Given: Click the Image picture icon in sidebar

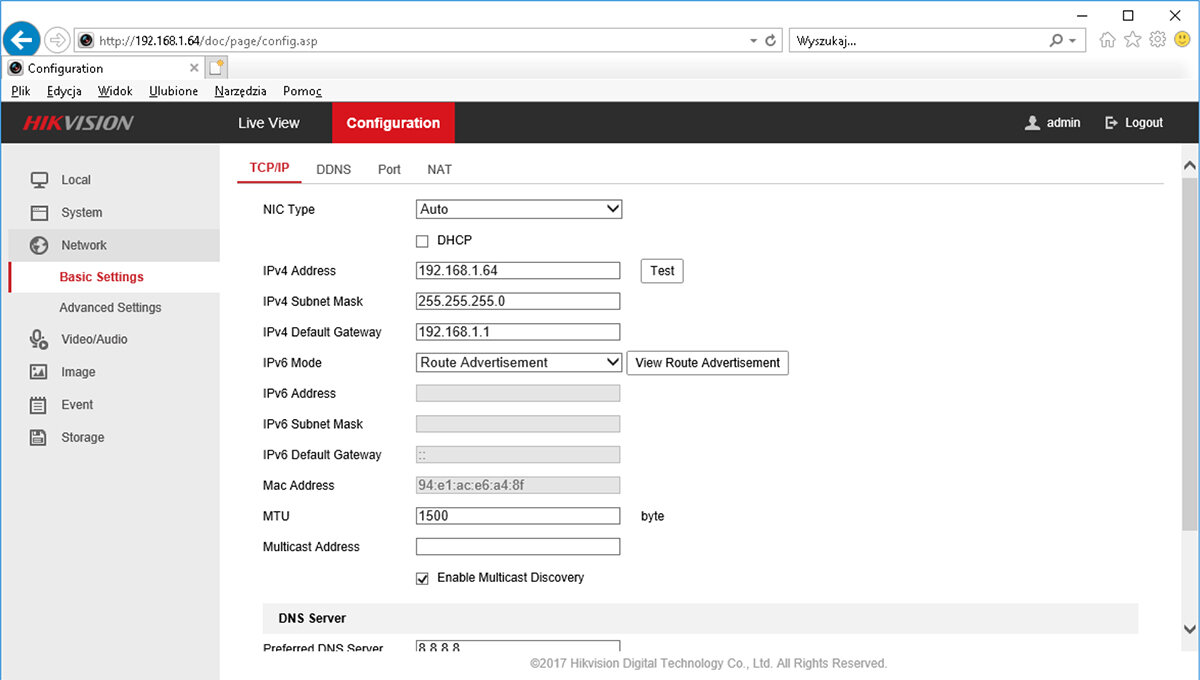Looking at the screenshot, I should click(x=39, y=372).
